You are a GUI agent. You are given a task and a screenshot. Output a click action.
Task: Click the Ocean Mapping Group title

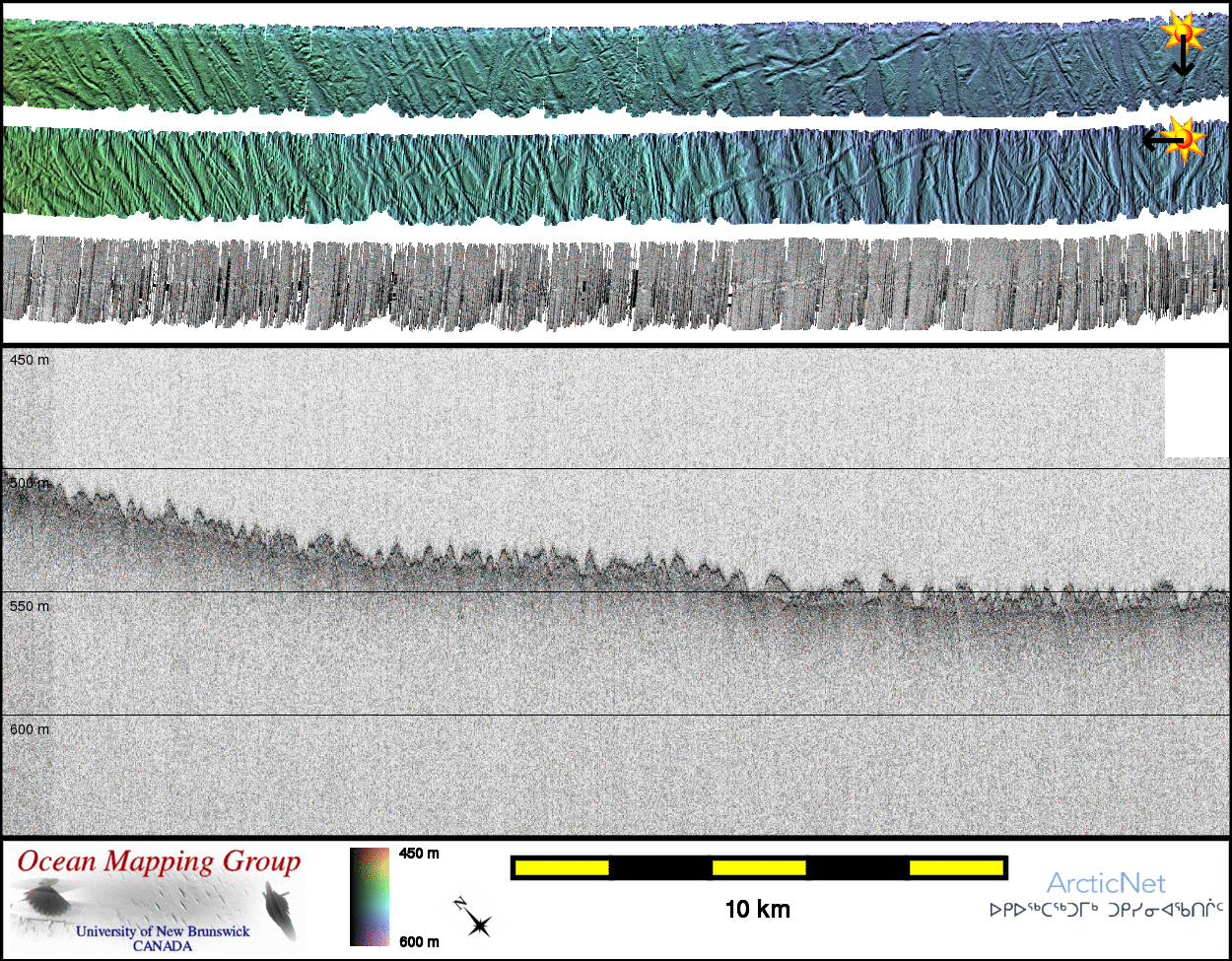(159, 861)
